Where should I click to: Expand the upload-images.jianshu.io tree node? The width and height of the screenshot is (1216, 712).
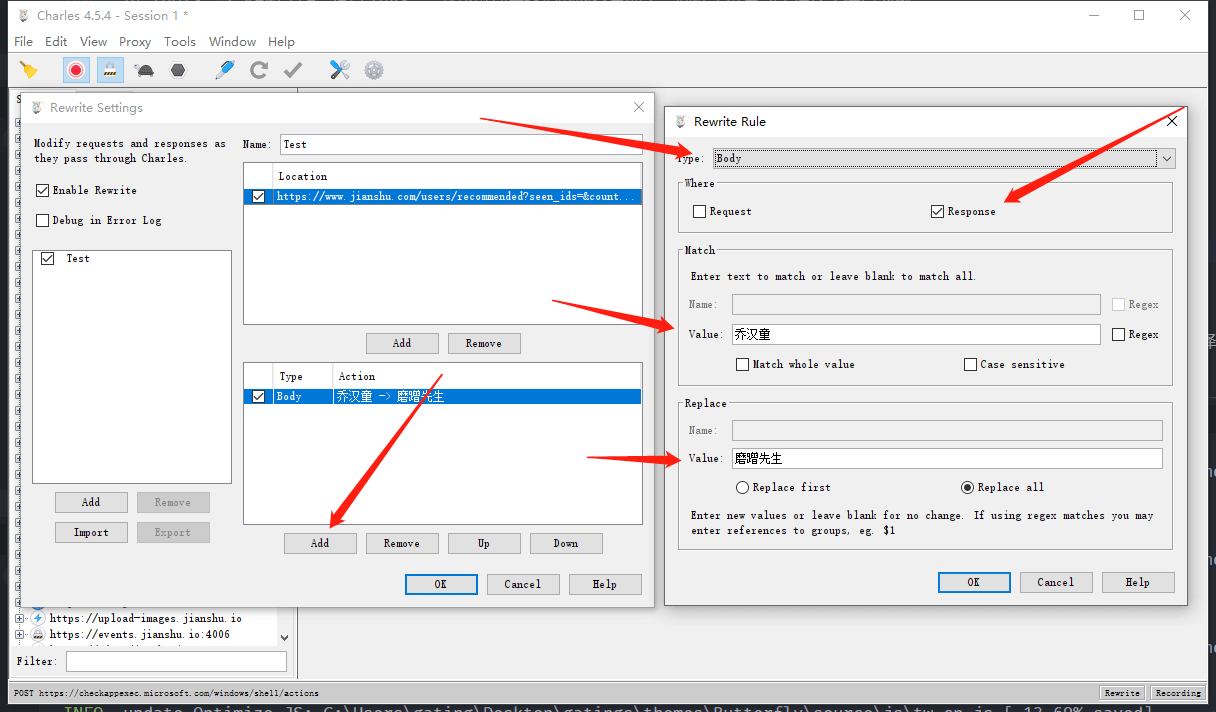coord(19,619)
